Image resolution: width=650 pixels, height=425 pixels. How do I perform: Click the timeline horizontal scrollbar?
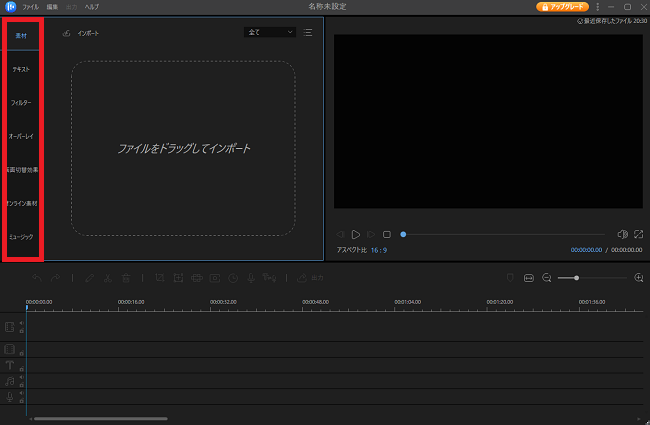(101, 419)
